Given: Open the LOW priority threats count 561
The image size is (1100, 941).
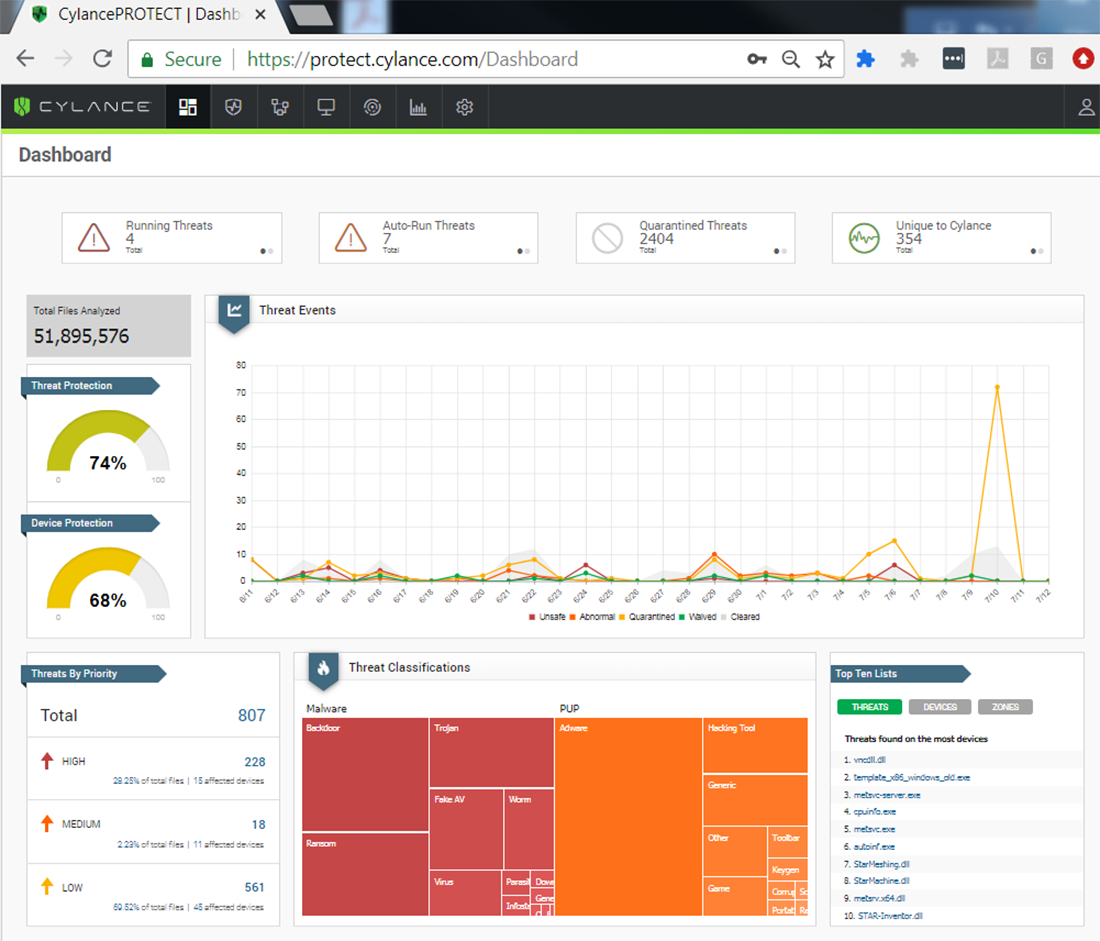Looking at the screenshot, I should [x=255, y=888].
